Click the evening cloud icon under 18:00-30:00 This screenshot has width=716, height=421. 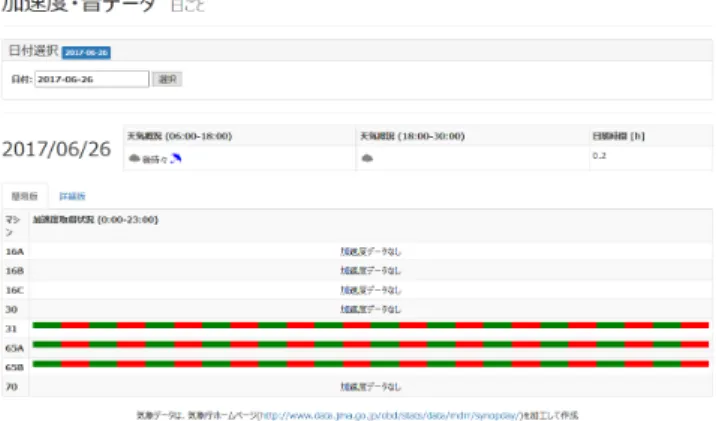(367, 158)
